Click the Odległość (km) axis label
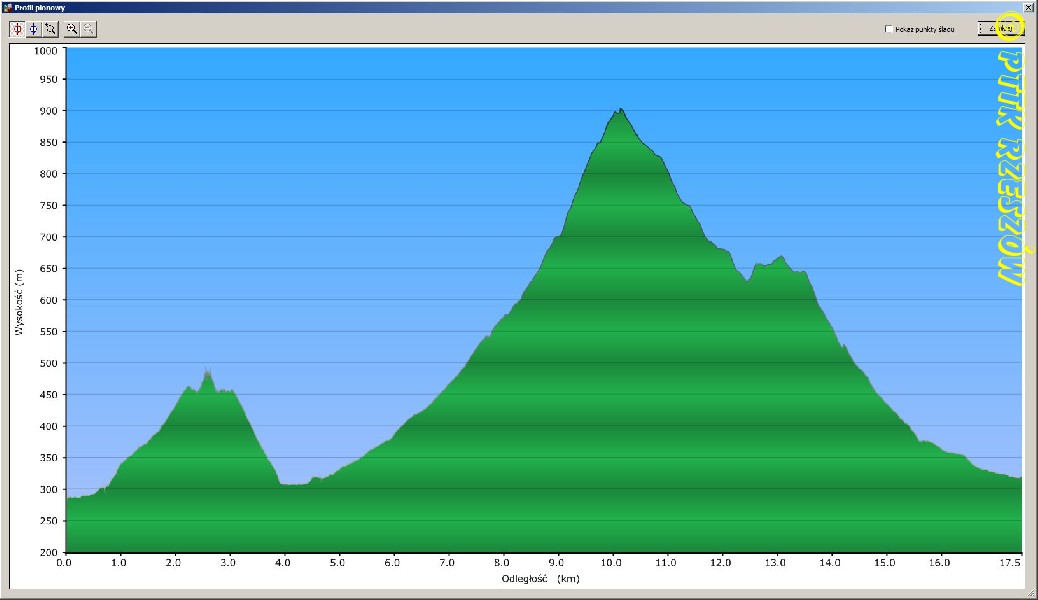 click(x=541, y=578)
